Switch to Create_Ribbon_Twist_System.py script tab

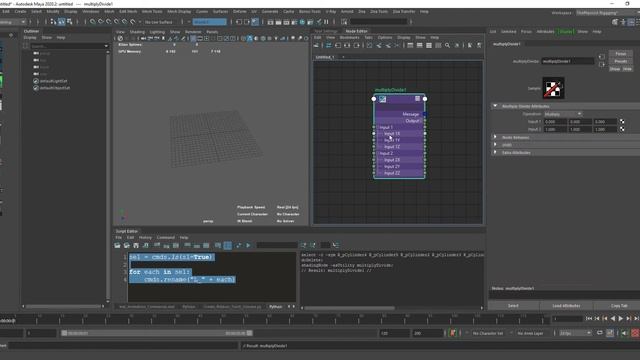[x=232, y=307]
